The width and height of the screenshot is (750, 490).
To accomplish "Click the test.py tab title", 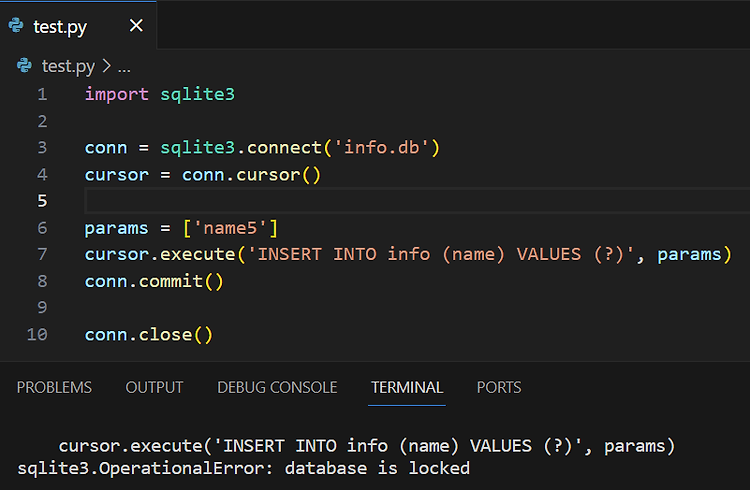I will [x=60, y=27].
